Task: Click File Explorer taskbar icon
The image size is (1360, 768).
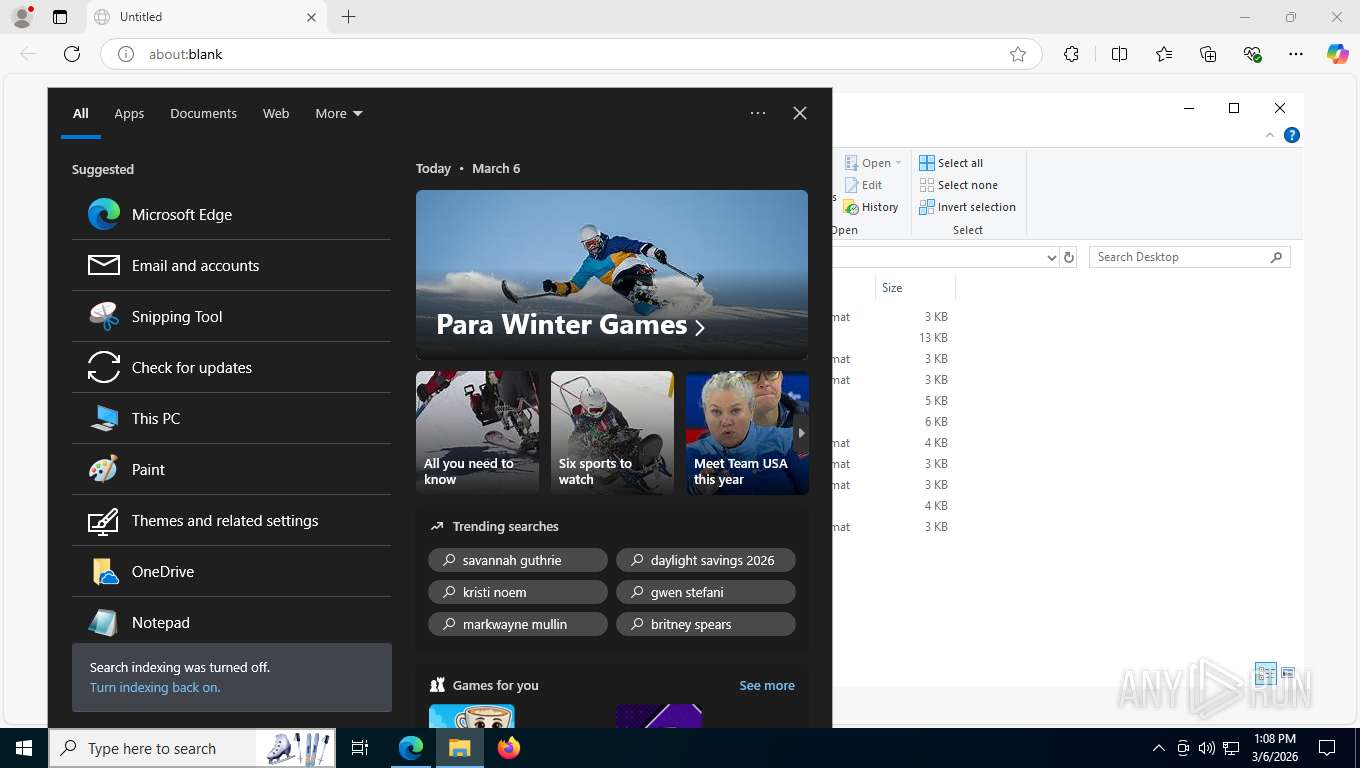Action: point(459,748)
